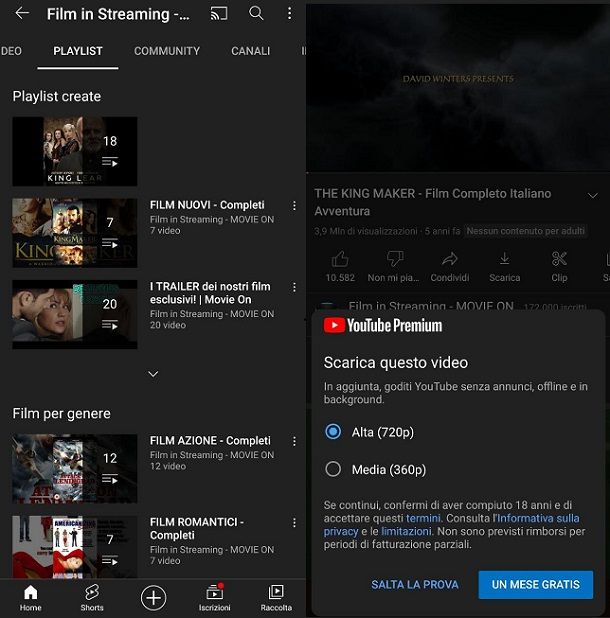Image resolution: width=610 pixels, height=618 pixels.
Task: Open options for FILM ROMANTICI - Completi playlist
Action: point(294,523)
